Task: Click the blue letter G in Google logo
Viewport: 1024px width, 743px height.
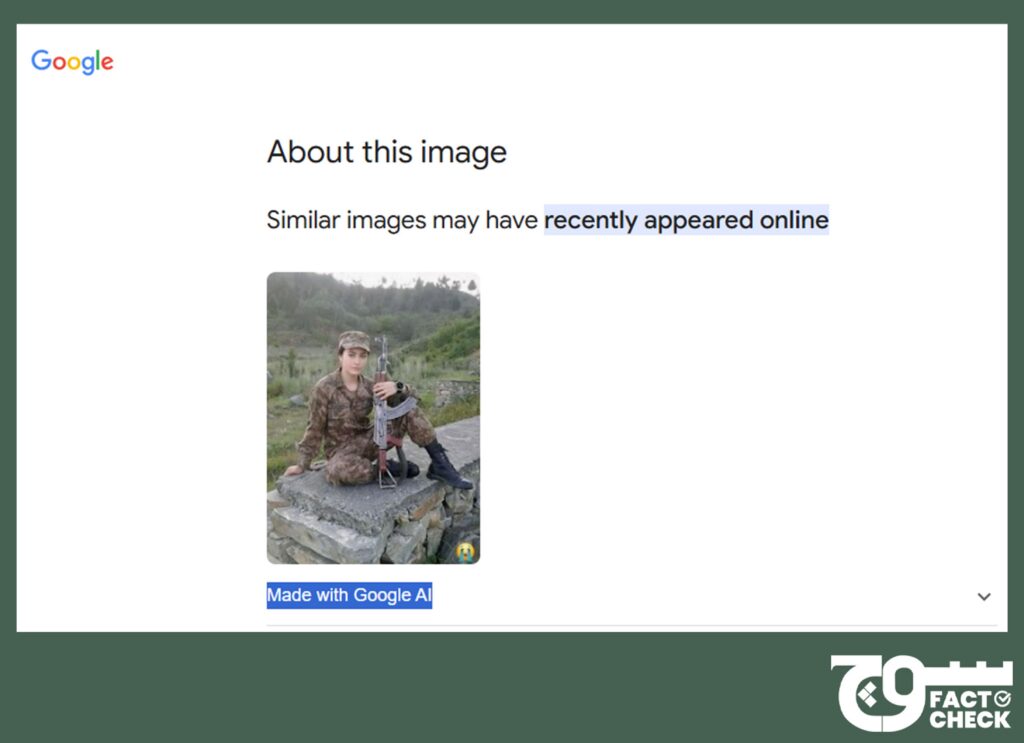Action: tap(41, 61)
